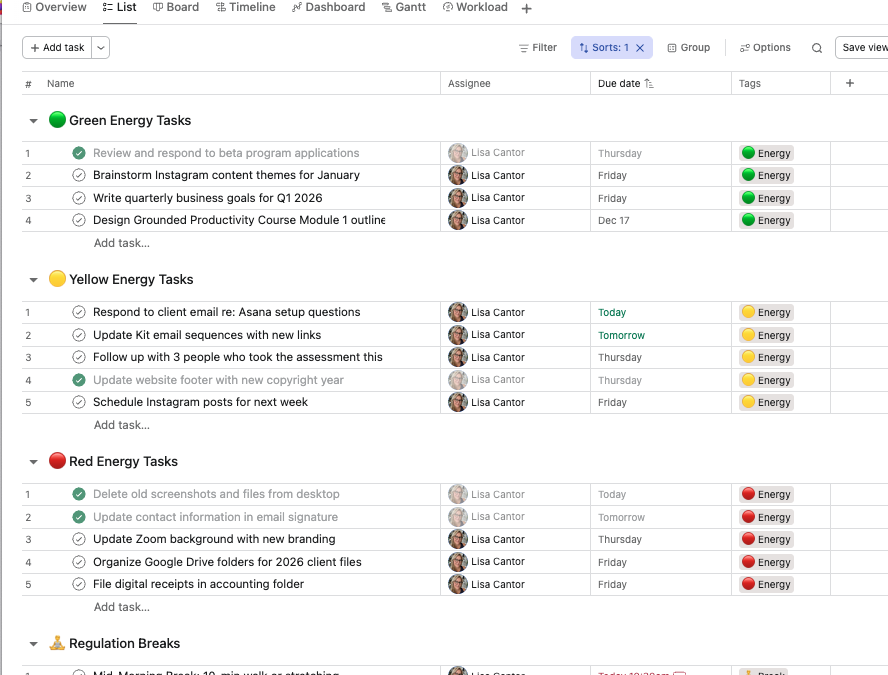This screenshot has height=675, width=888.
Task: Switch to the Gantt tab
Action: click(403, 8)
